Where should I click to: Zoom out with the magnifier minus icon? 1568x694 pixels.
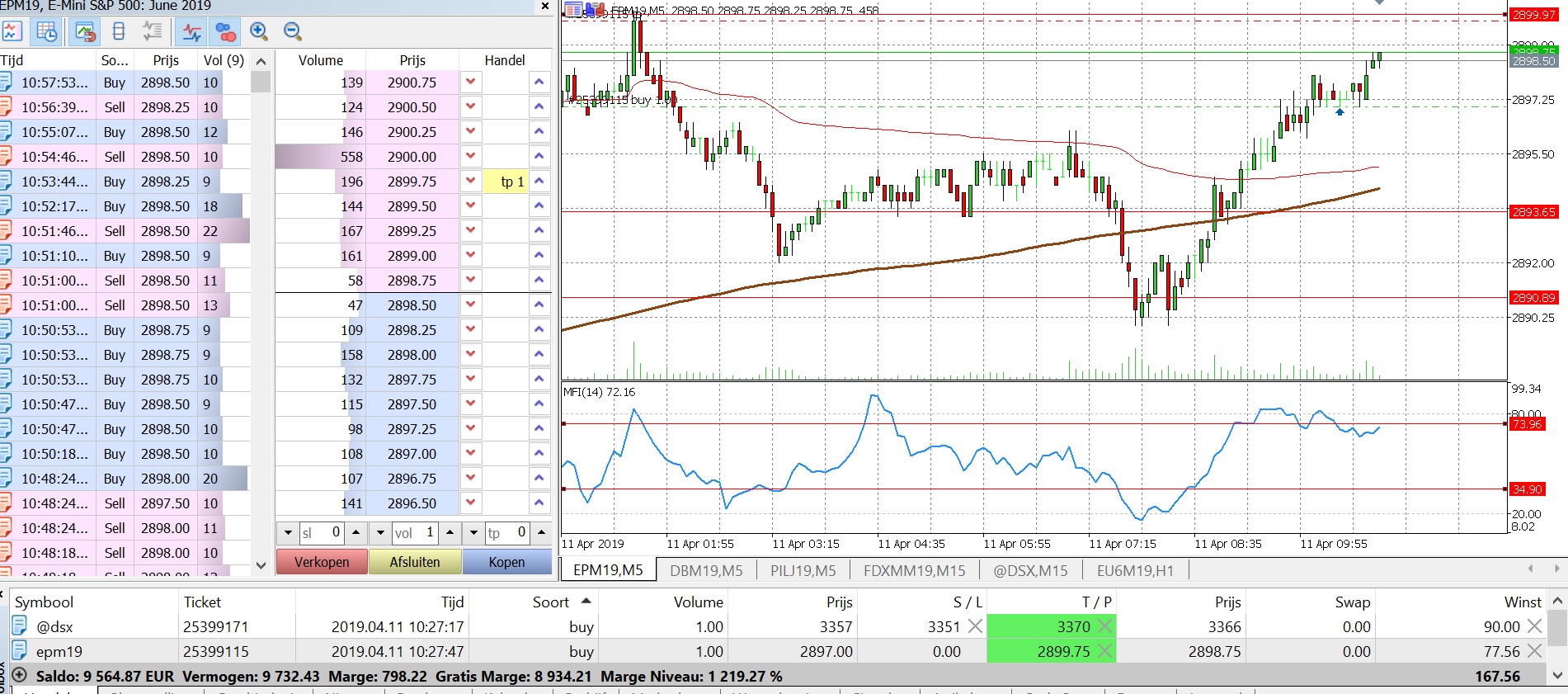tap(293, 31)
